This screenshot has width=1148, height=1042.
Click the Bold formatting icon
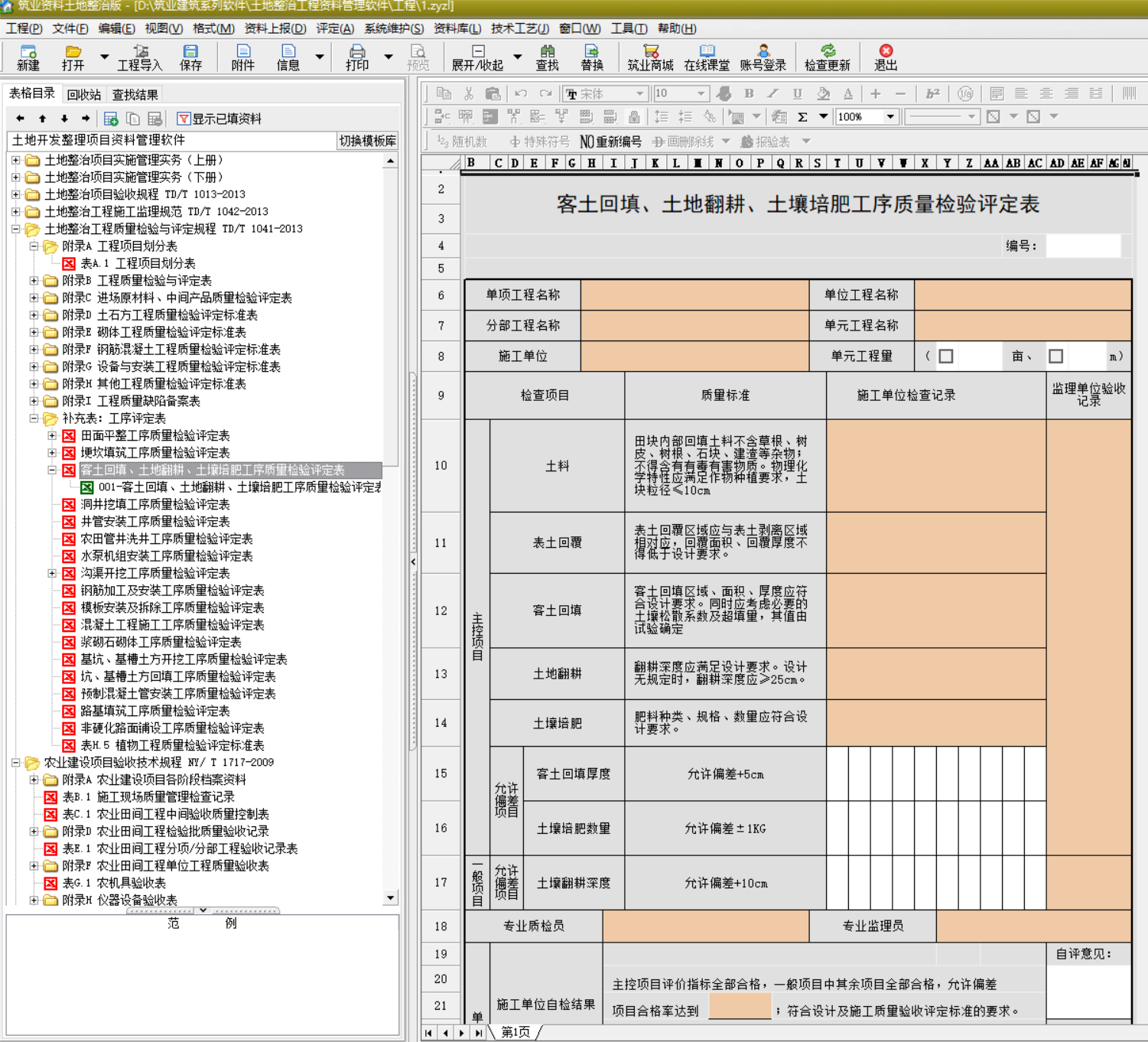749,93
